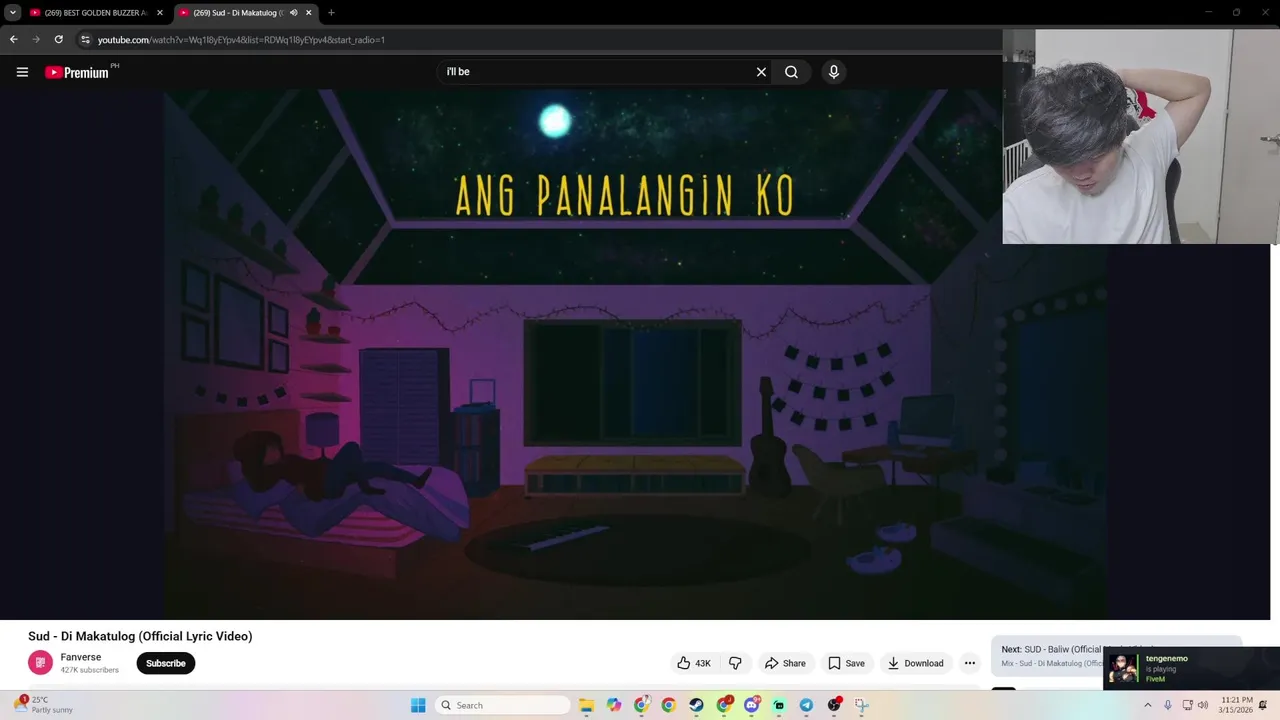Switch to the BEST GOLDEN BUZZER tab
The image size is (1280, 720).
96,13
